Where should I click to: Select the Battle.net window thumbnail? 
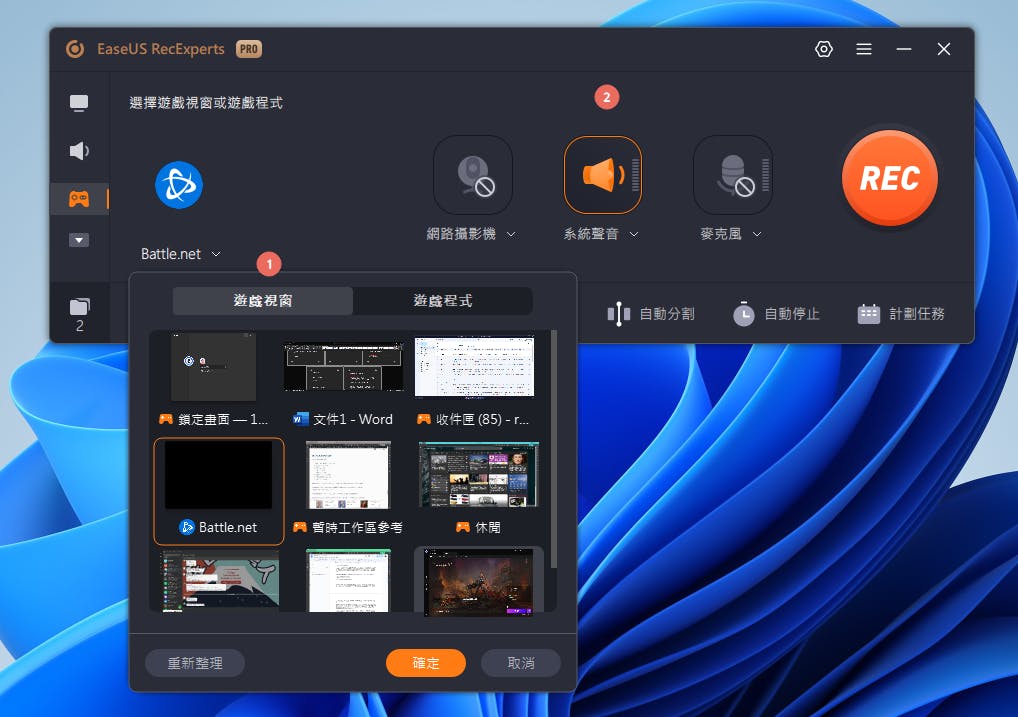219,475
